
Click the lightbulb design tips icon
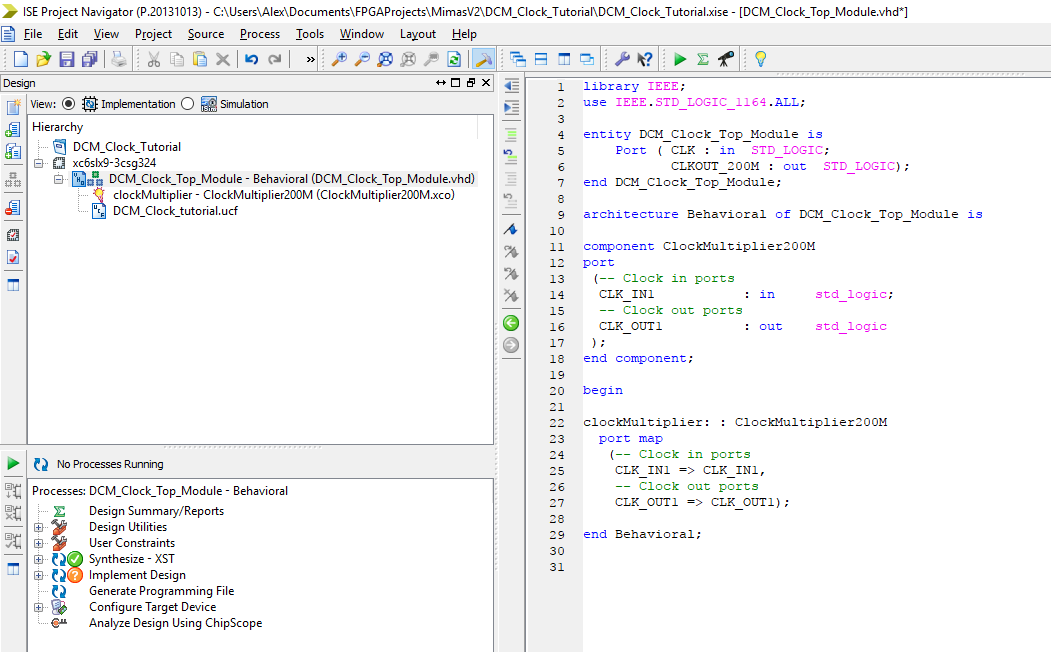pos(760,59)
